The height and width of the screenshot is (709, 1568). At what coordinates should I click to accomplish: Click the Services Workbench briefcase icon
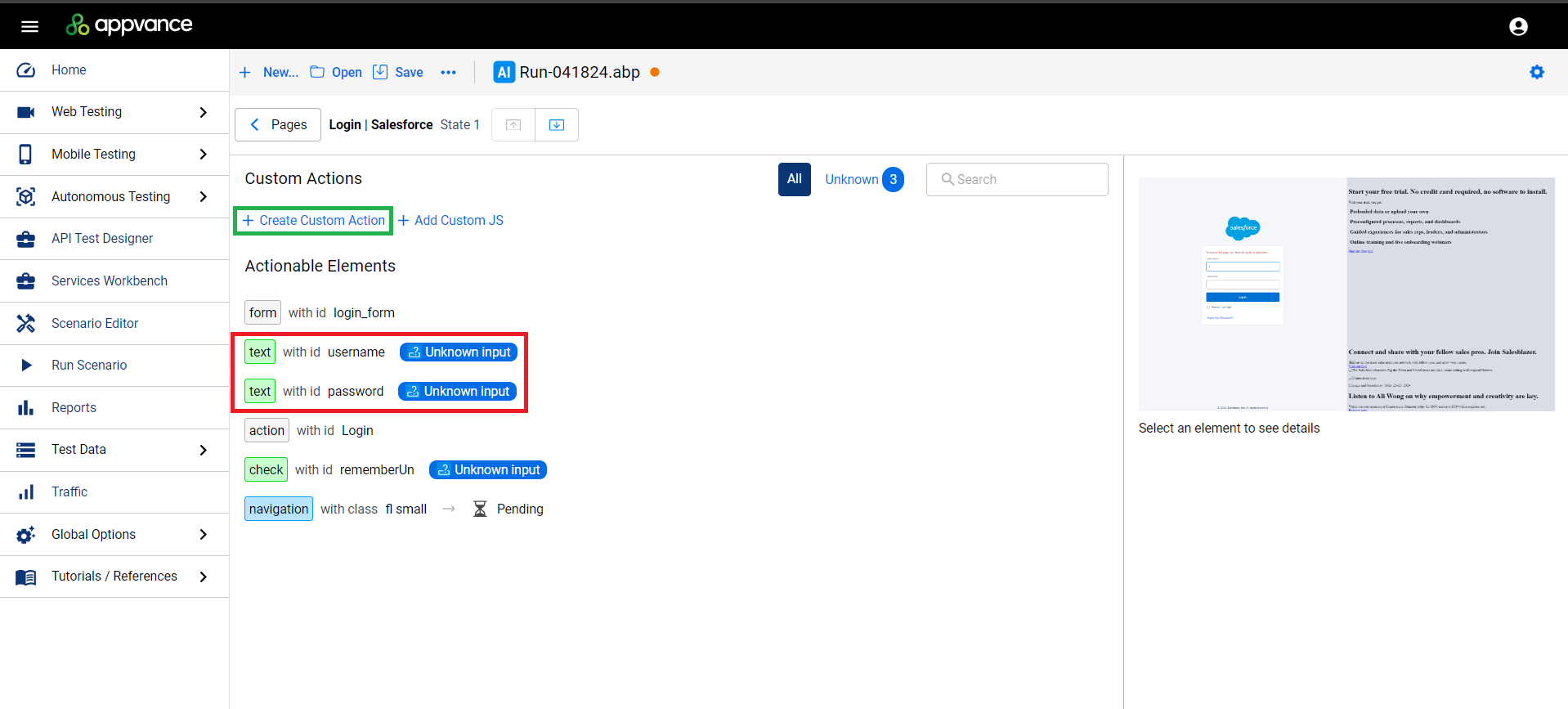[x=26, y=281]
